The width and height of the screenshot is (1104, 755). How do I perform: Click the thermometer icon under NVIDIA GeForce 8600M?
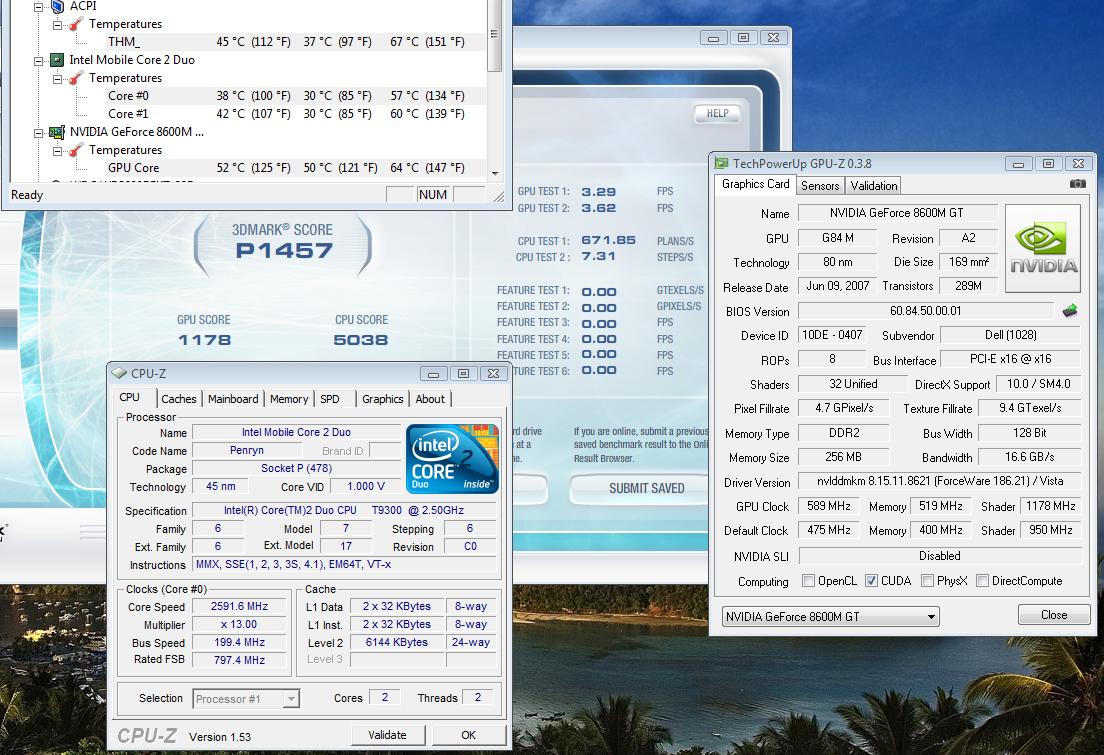pyautogui.click(x=76, y=150)
